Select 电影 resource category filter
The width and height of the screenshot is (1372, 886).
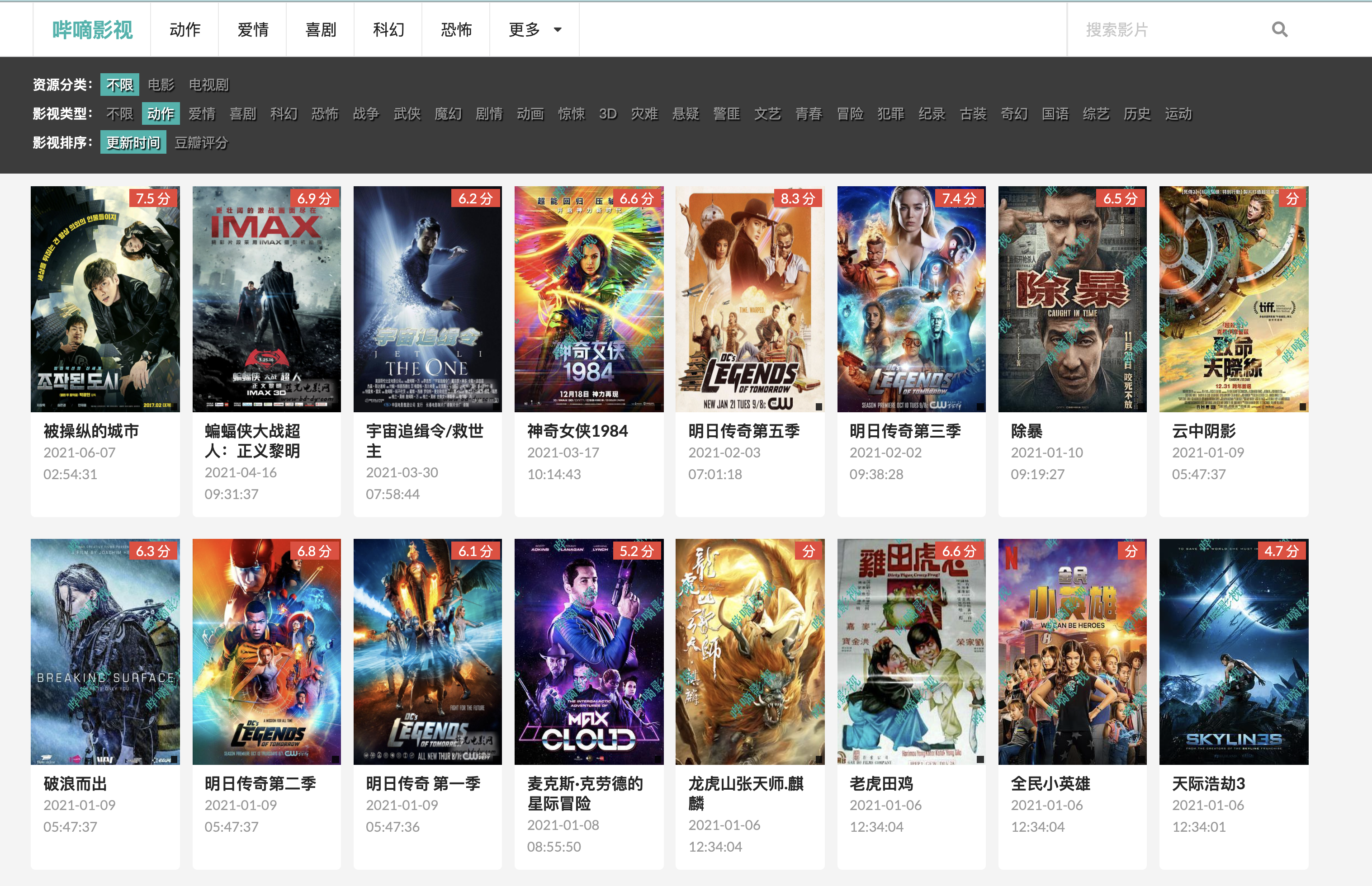[x=161, y=85]
